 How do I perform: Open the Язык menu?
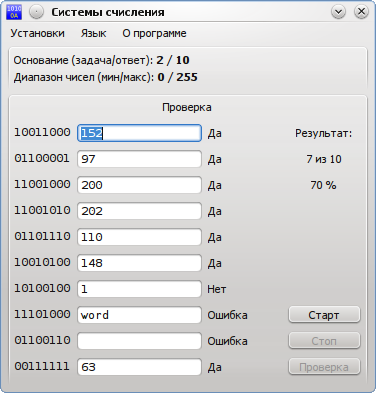coord(93,33)
